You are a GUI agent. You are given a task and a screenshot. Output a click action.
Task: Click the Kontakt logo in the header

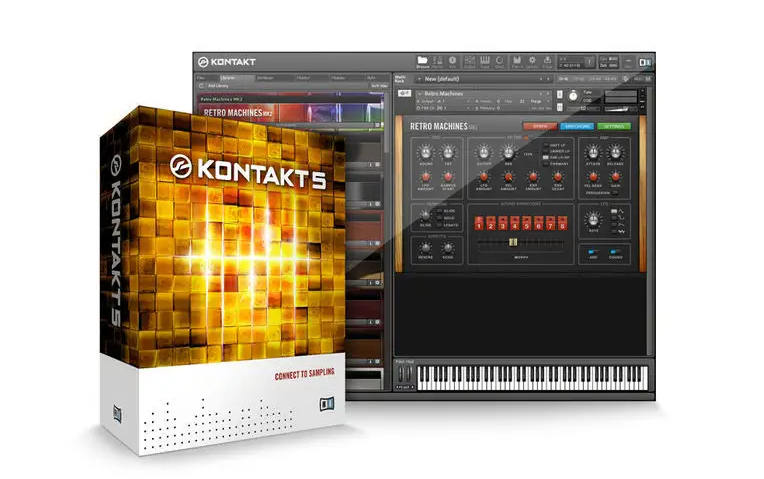227,62
